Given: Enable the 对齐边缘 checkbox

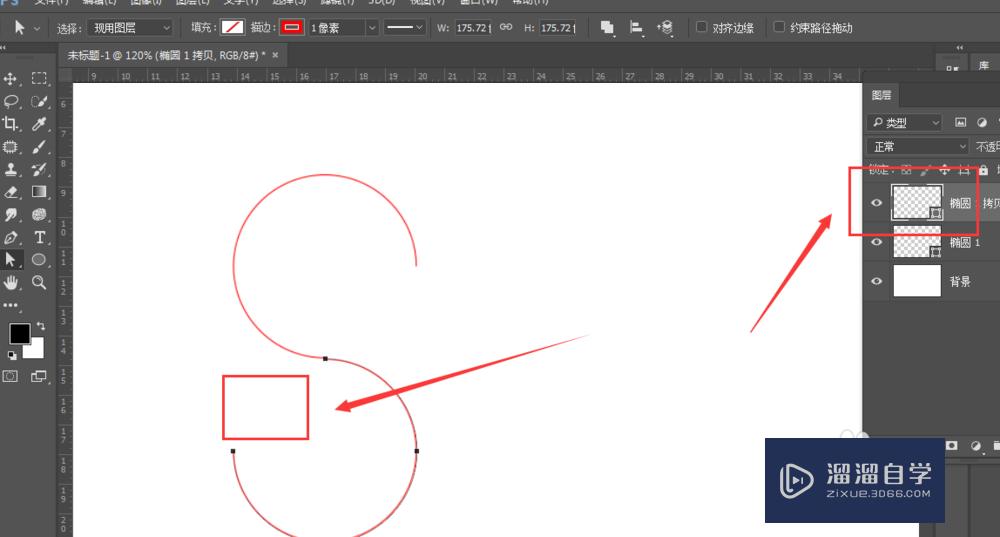Looking at the screenshot, I should (x=702, y=27).
